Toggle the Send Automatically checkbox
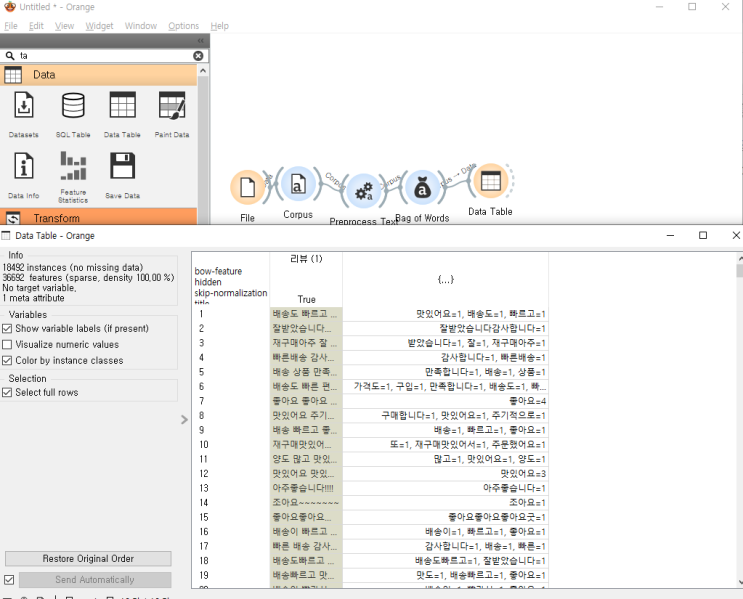Screen dimensions: 743x599 point(9,580)
